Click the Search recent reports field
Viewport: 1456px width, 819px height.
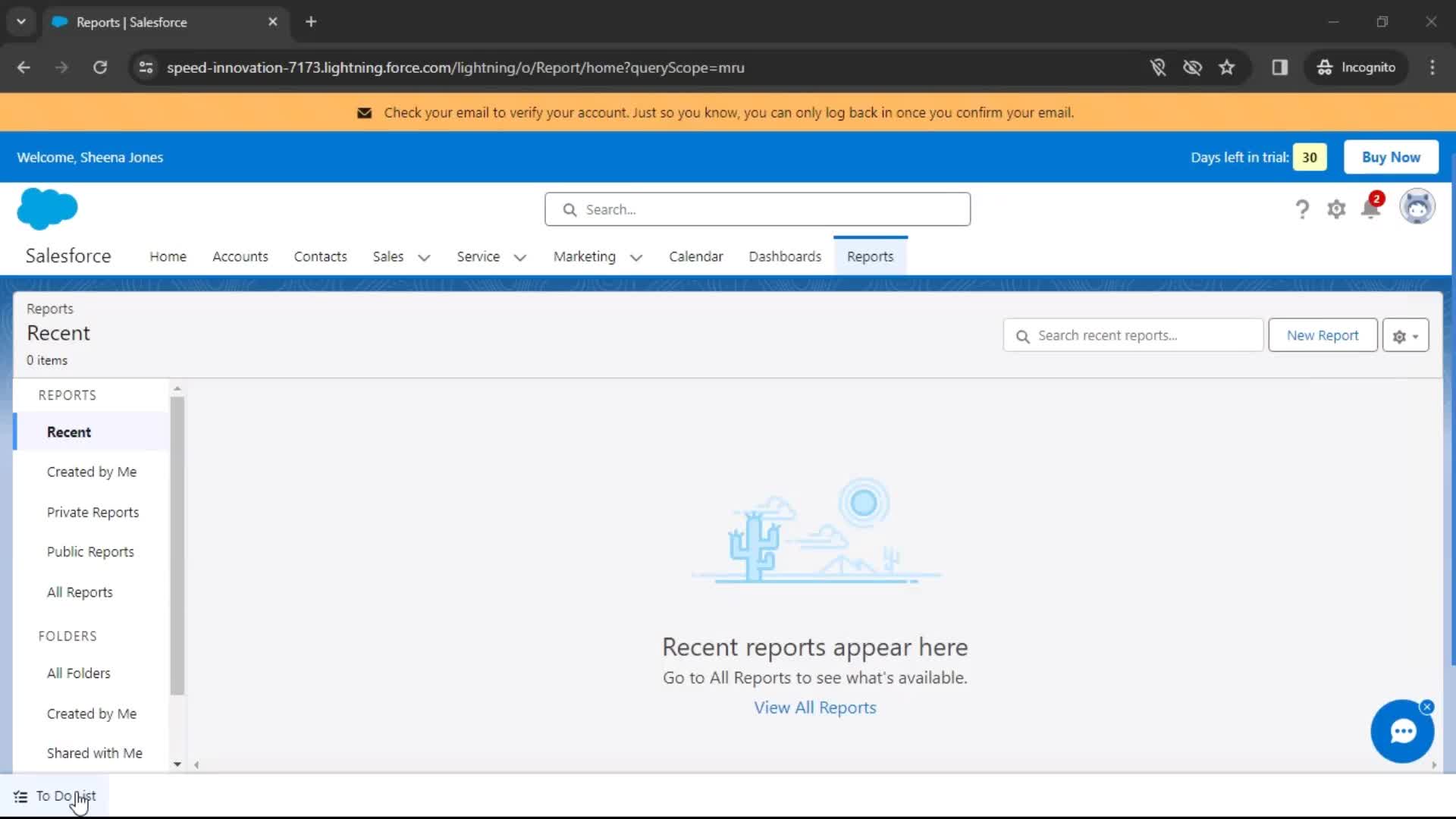[x=1133, y=335]
